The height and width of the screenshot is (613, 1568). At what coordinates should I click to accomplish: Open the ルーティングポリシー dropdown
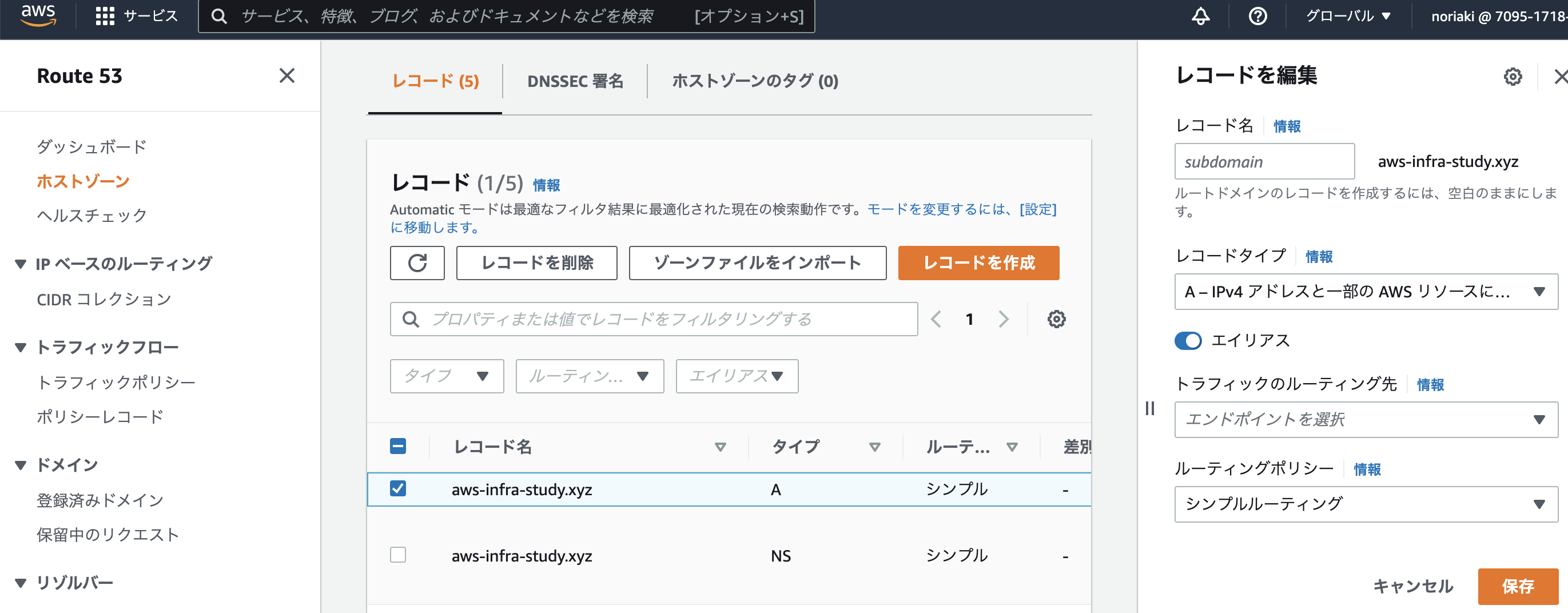point(1366,503)
